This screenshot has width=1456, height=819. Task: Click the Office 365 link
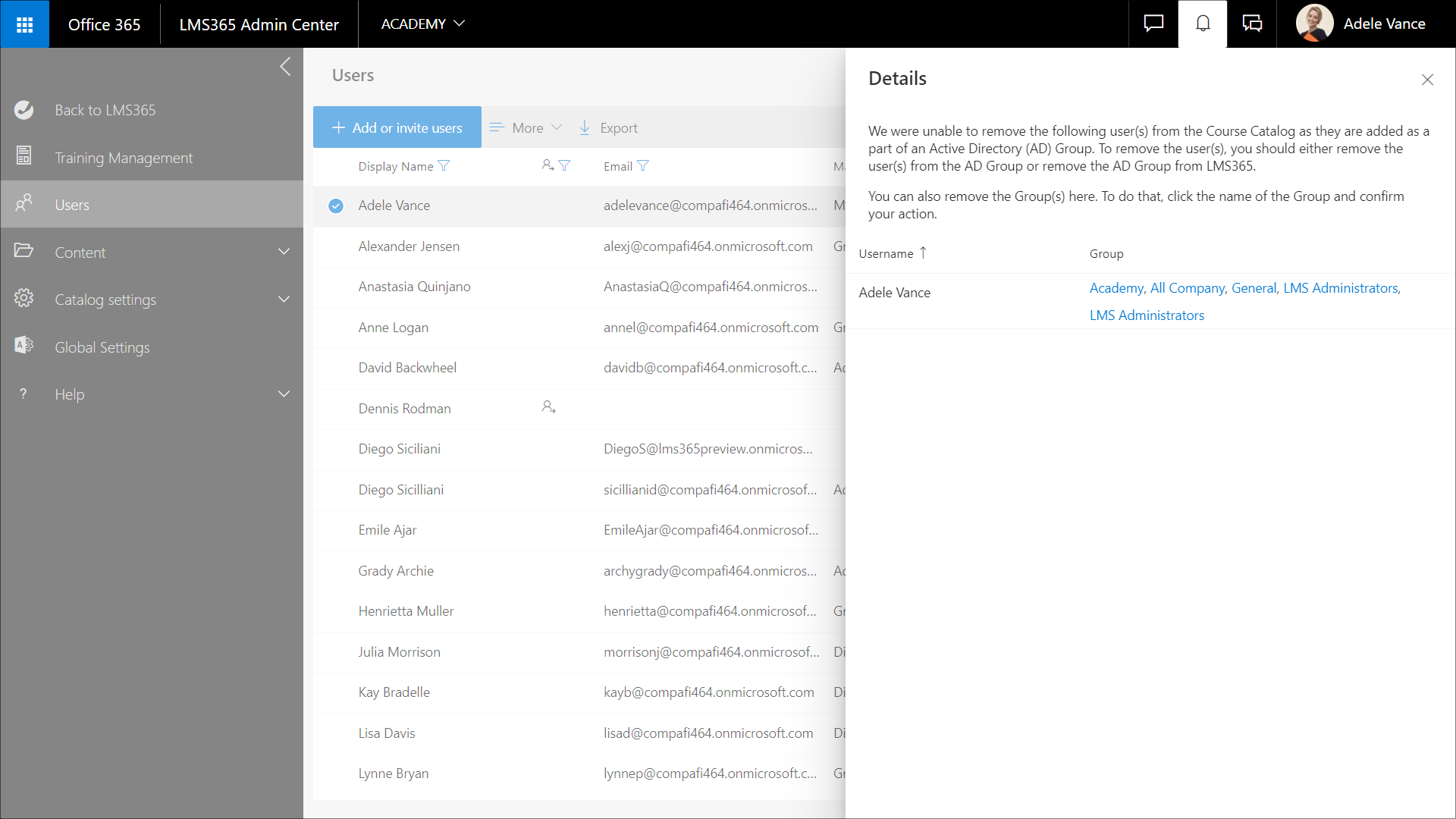click(104, 24)
